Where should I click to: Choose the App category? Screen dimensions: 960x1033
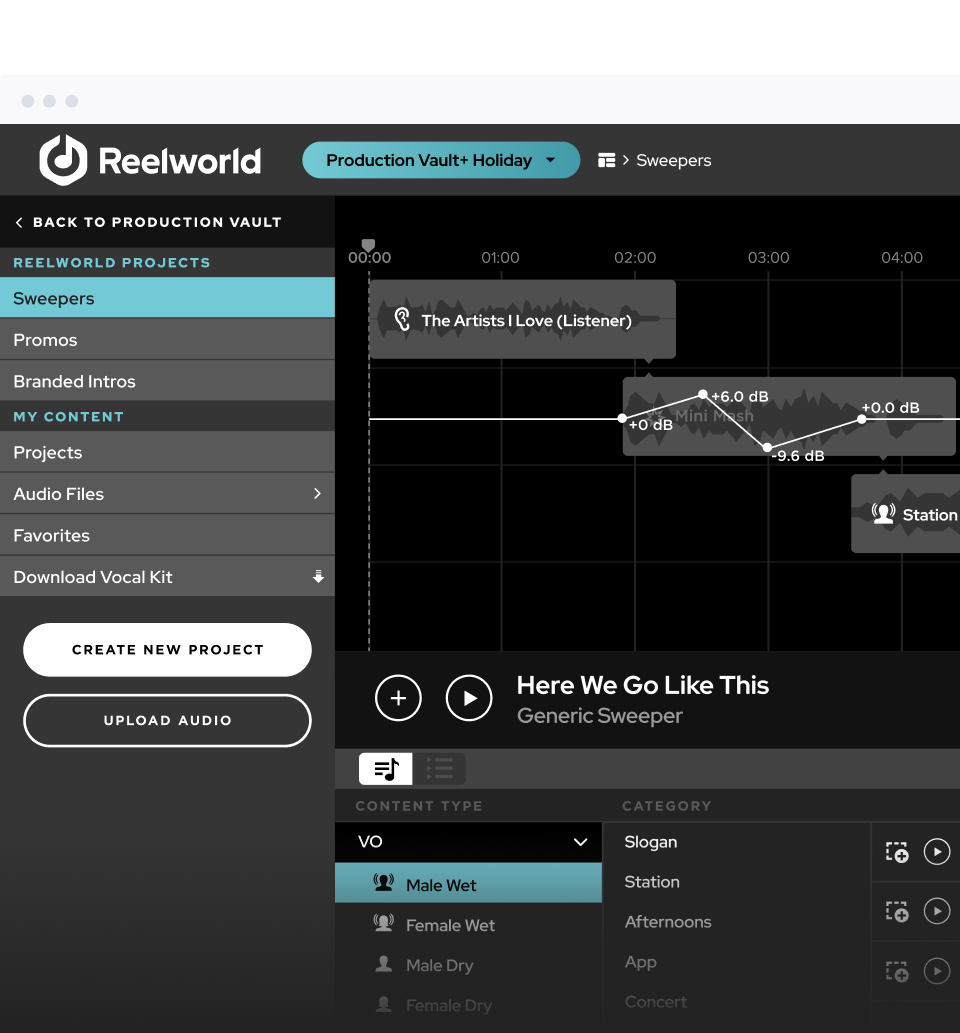pyautogui.click(x=640, y=963)
